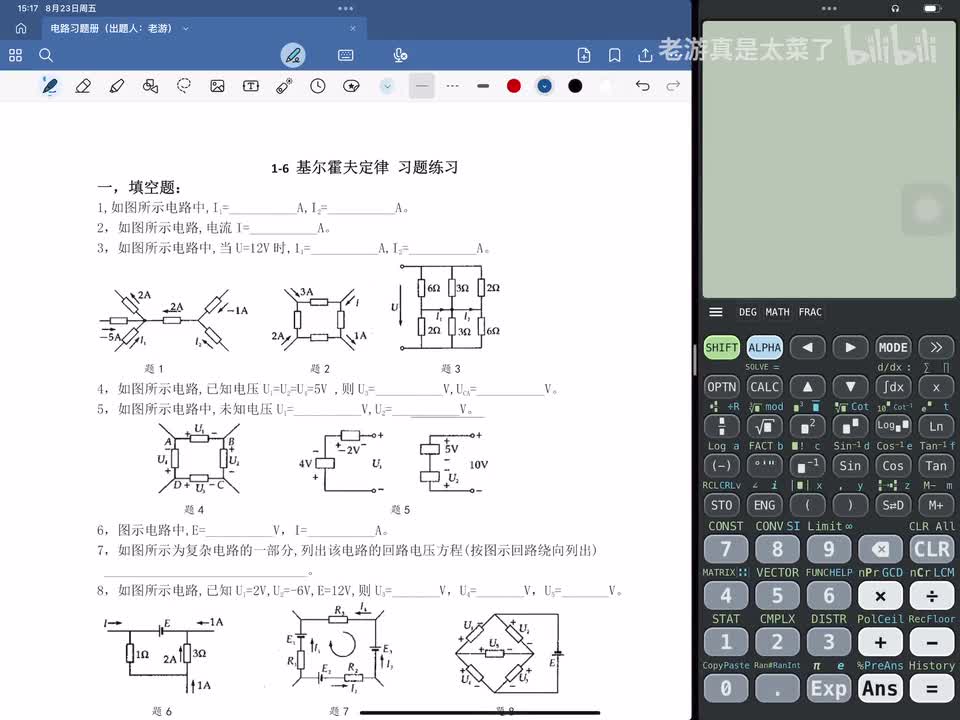Tap the Ans key

click(880, 689)
